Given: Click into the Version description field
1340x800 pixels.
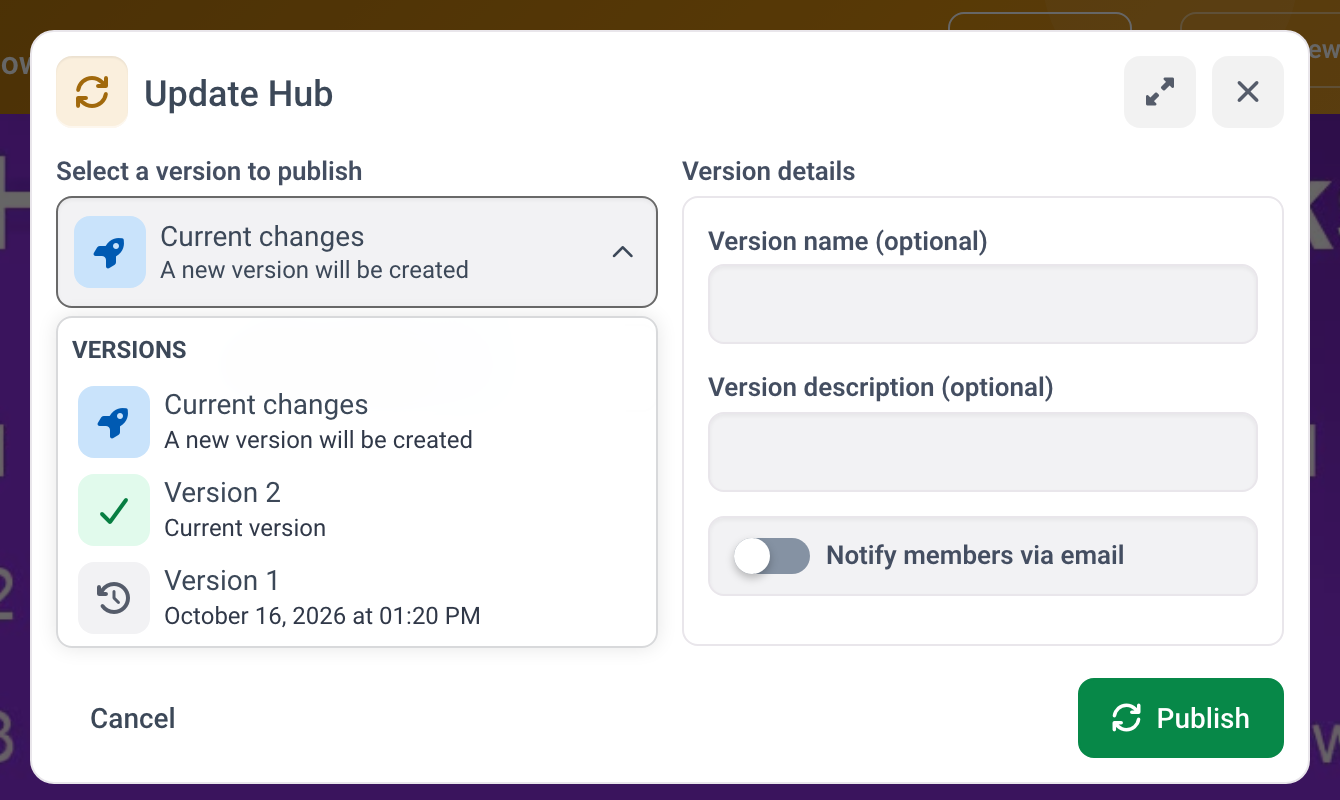Looking at the screenshot, I should [983, 452].
